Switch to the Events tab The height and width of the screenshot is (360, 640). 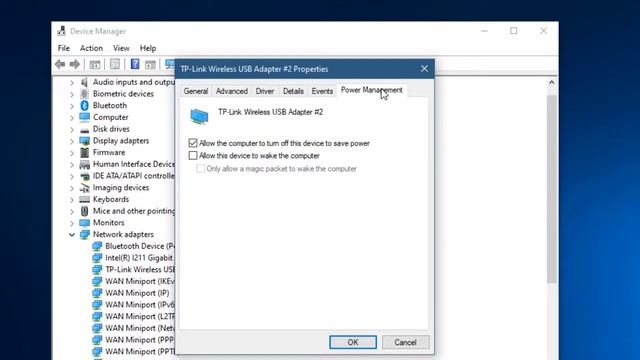(322, 91)
